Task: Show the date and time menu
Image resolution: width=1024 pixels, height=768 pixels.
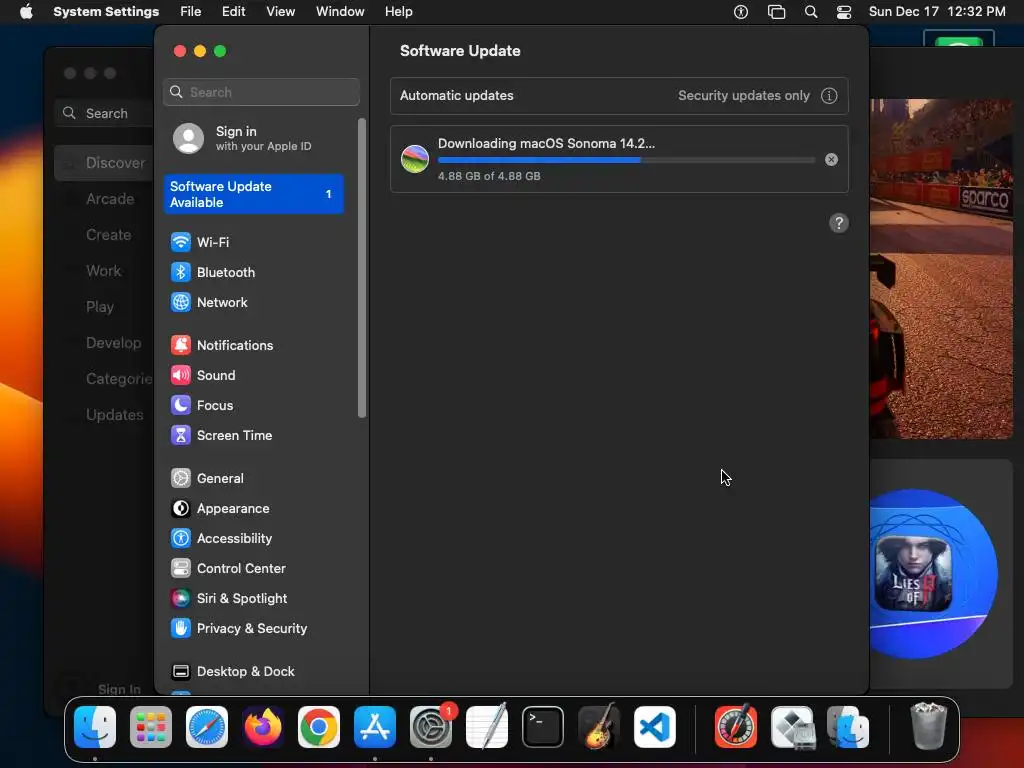Action: click(x=936, y=12)
